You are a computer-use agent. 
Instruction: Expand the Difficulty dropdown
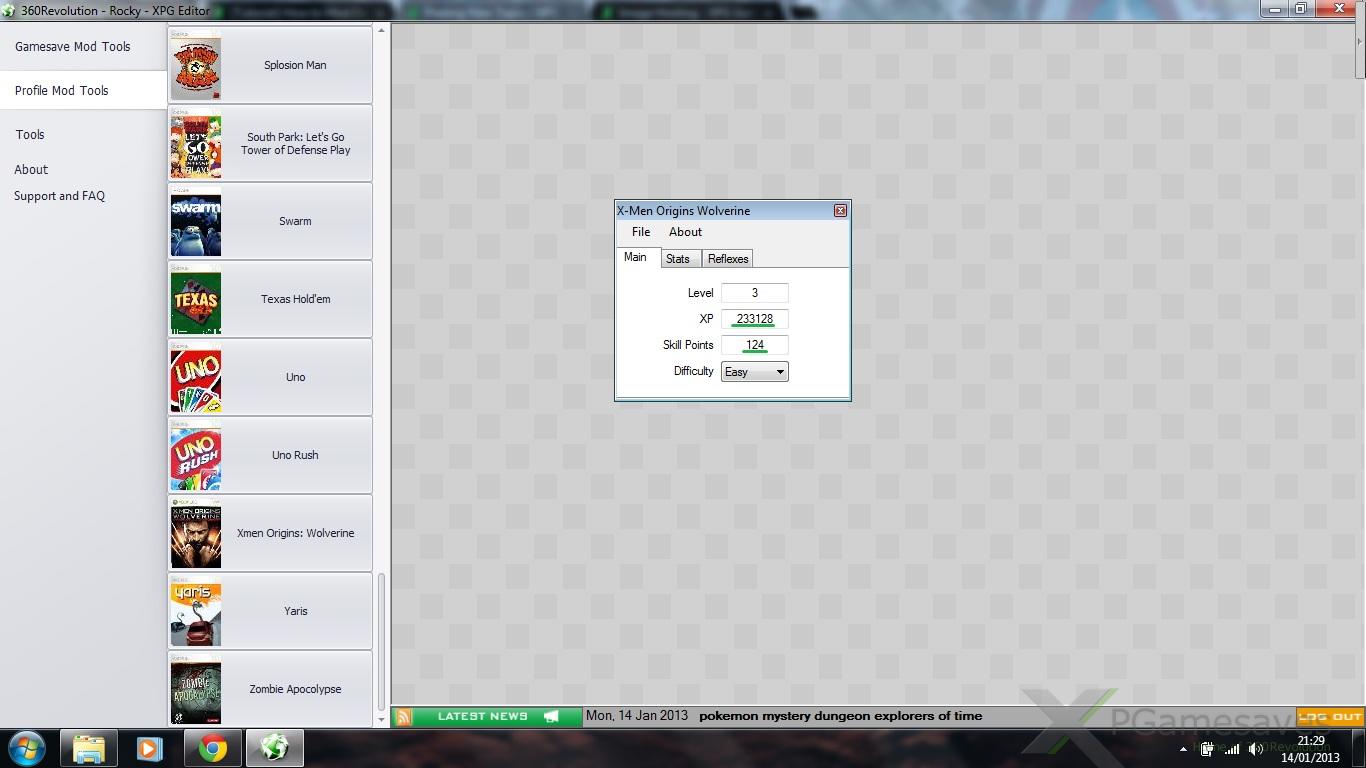click(779, 372)
